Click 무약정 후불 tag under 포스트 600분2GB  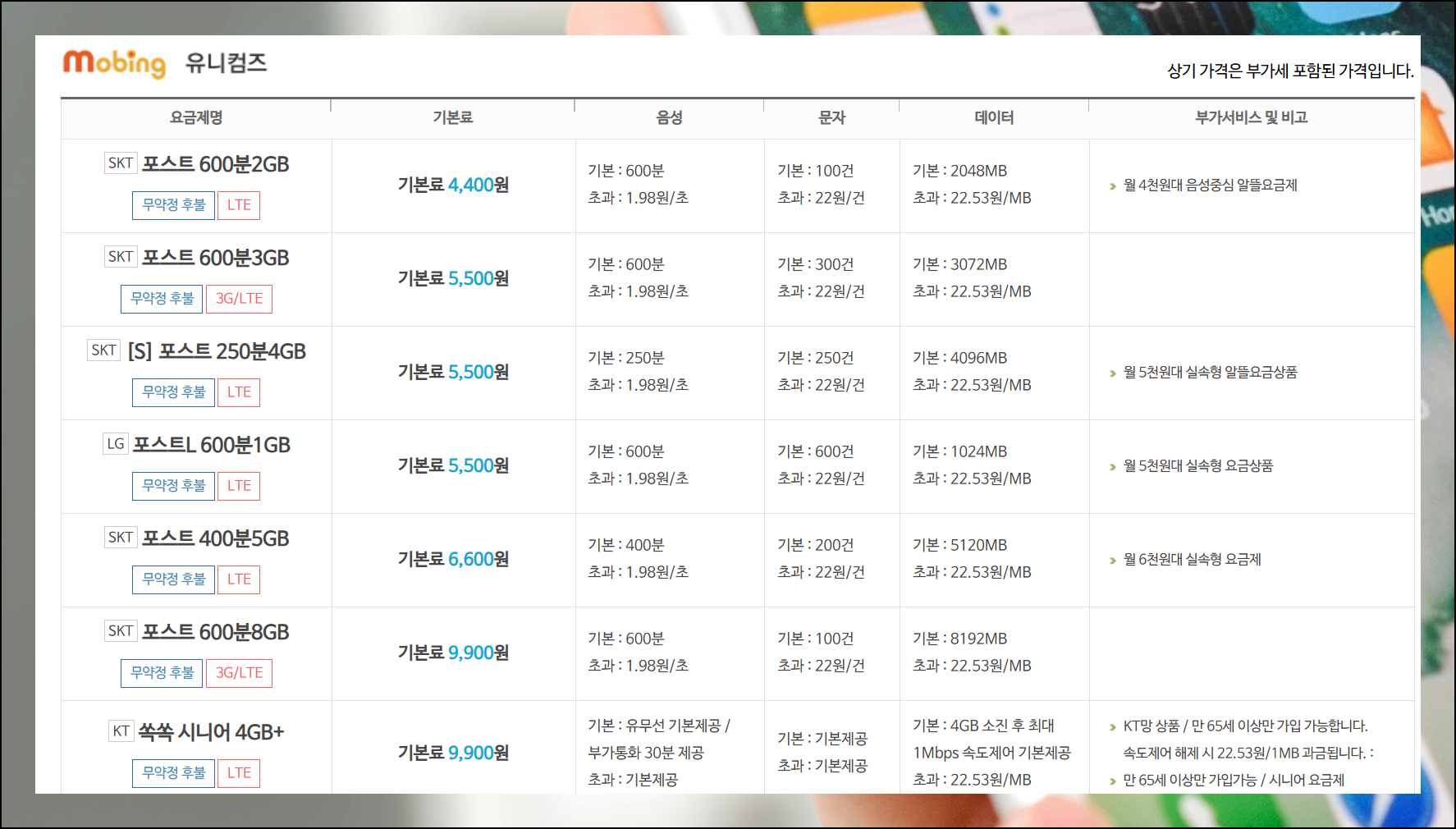(174, 205)
